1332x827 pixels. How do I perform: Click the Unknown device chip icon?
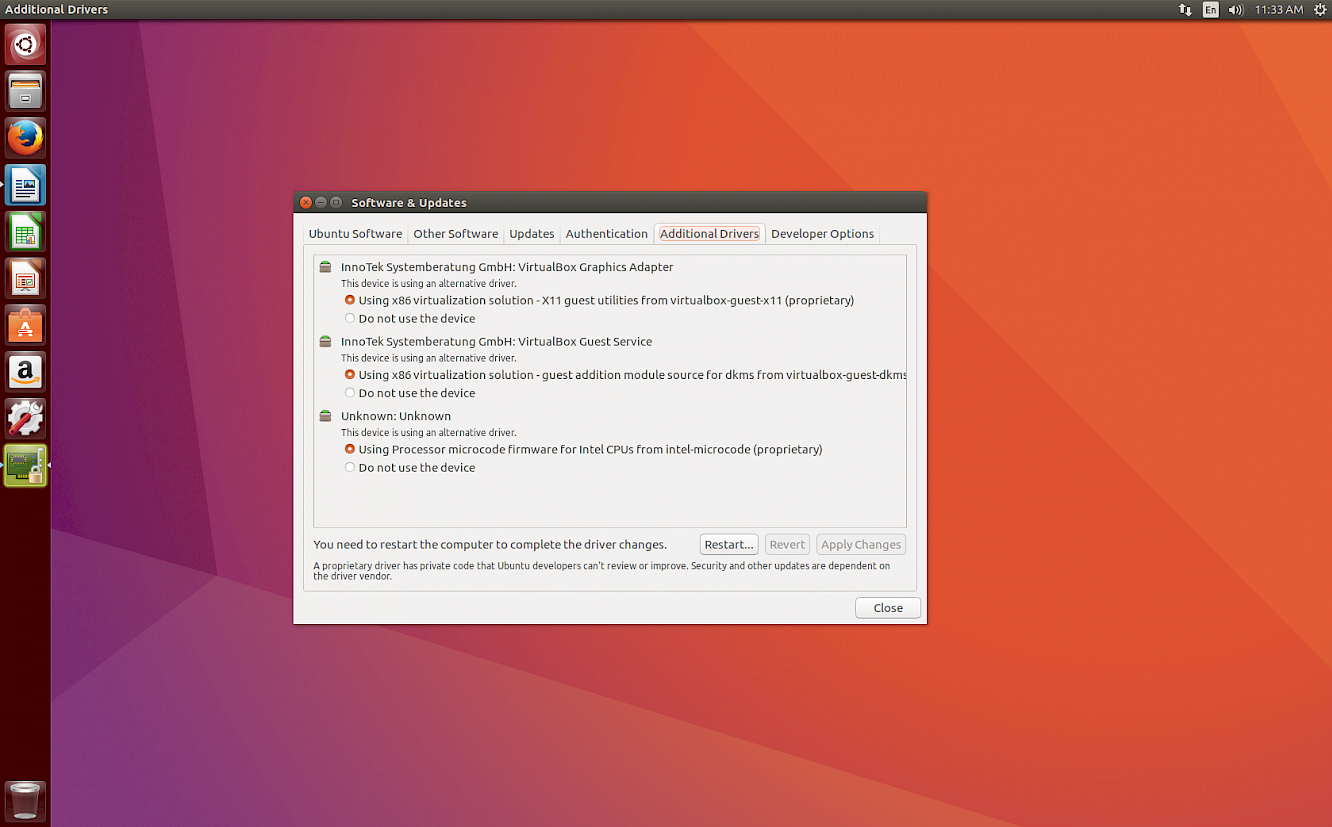click(325, 416)
